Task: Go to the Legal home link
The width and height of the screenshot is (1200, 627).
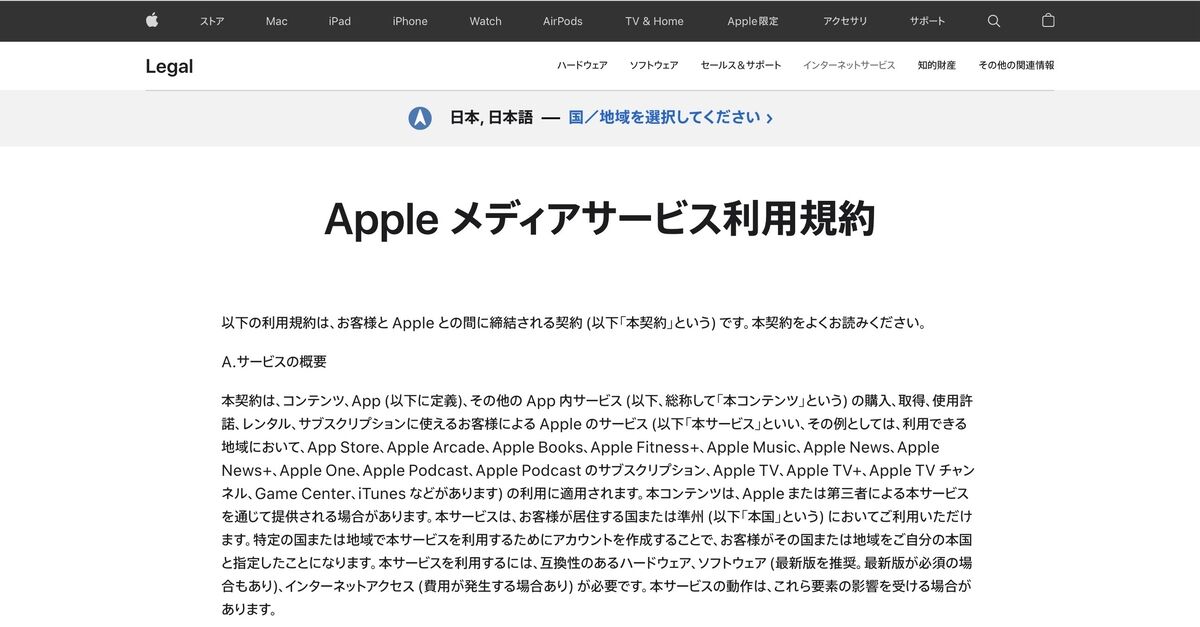Action: [169, 67]
